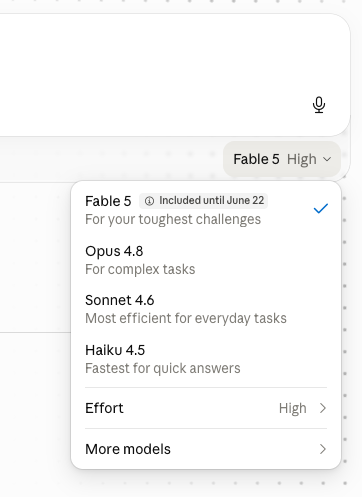The image size is (362, 497).
Task: Click the arrow beside More models
Action: (322, 449)
